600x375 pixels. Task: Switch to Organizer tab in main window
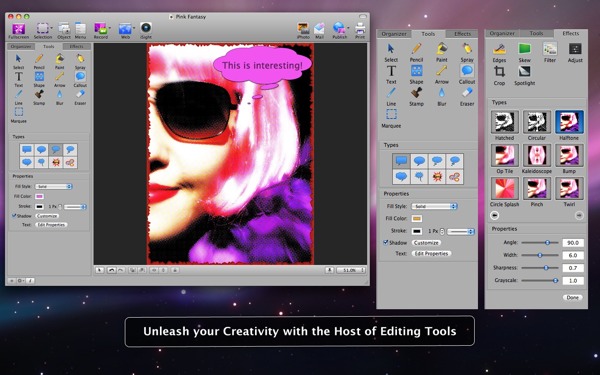21,47
